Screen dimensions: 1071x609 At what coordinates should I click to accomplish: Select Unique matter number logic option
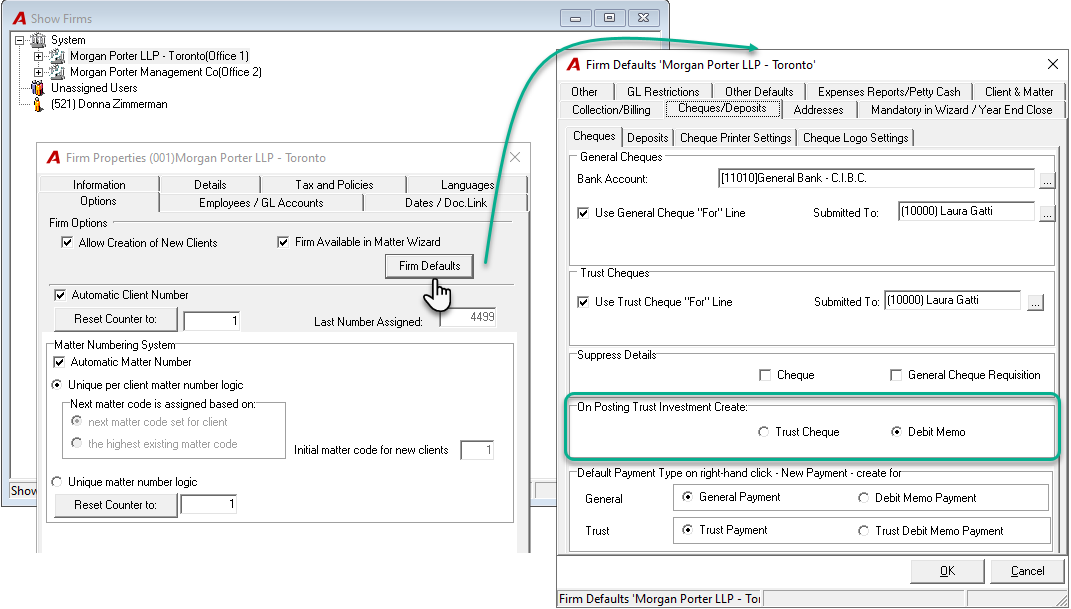tap(57, 482)
